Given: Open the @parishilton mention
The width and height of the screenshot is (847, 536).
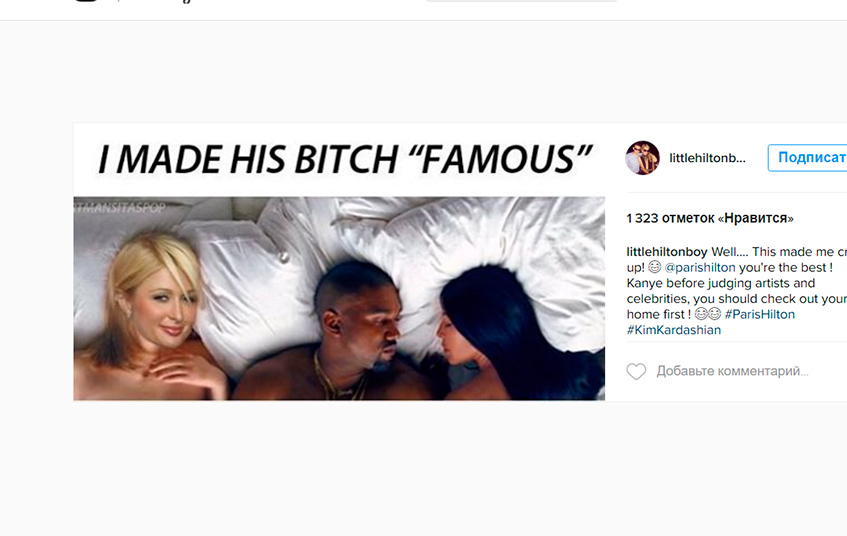Looking at the screenshot, I should tap(700, 267).
